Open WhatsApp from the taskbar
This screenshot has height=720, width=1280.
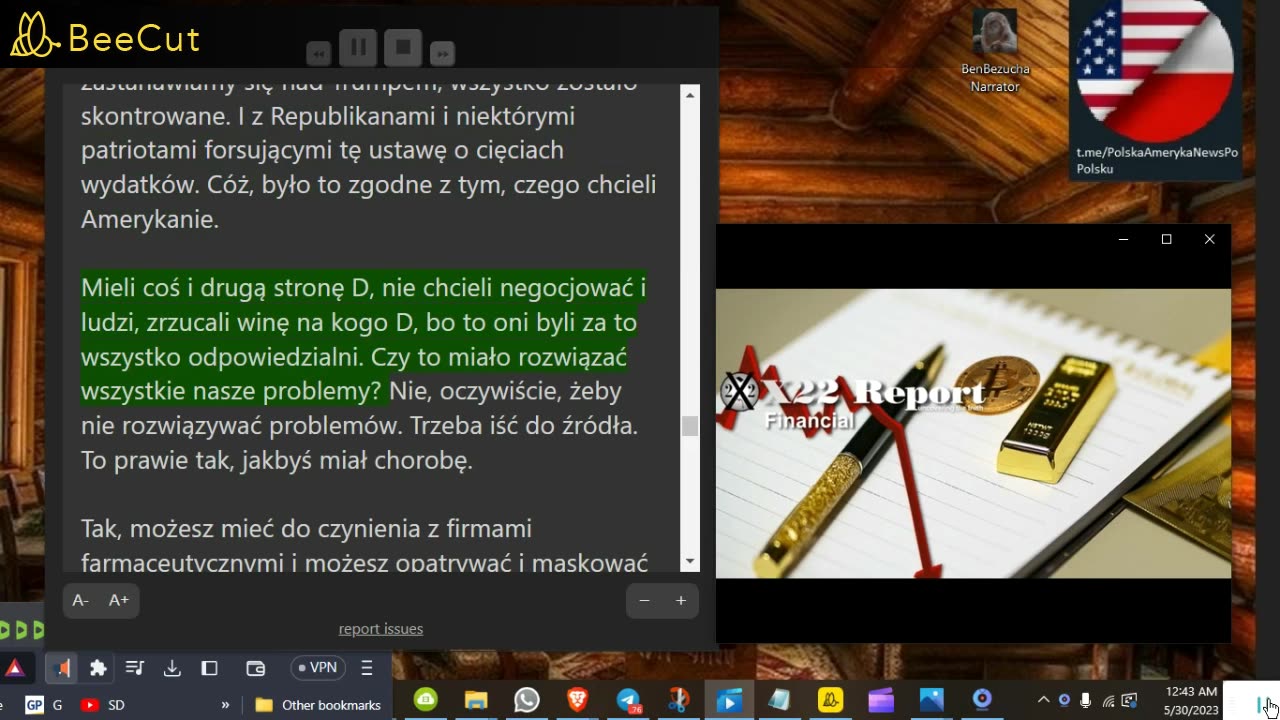click(x=527, y=700)
